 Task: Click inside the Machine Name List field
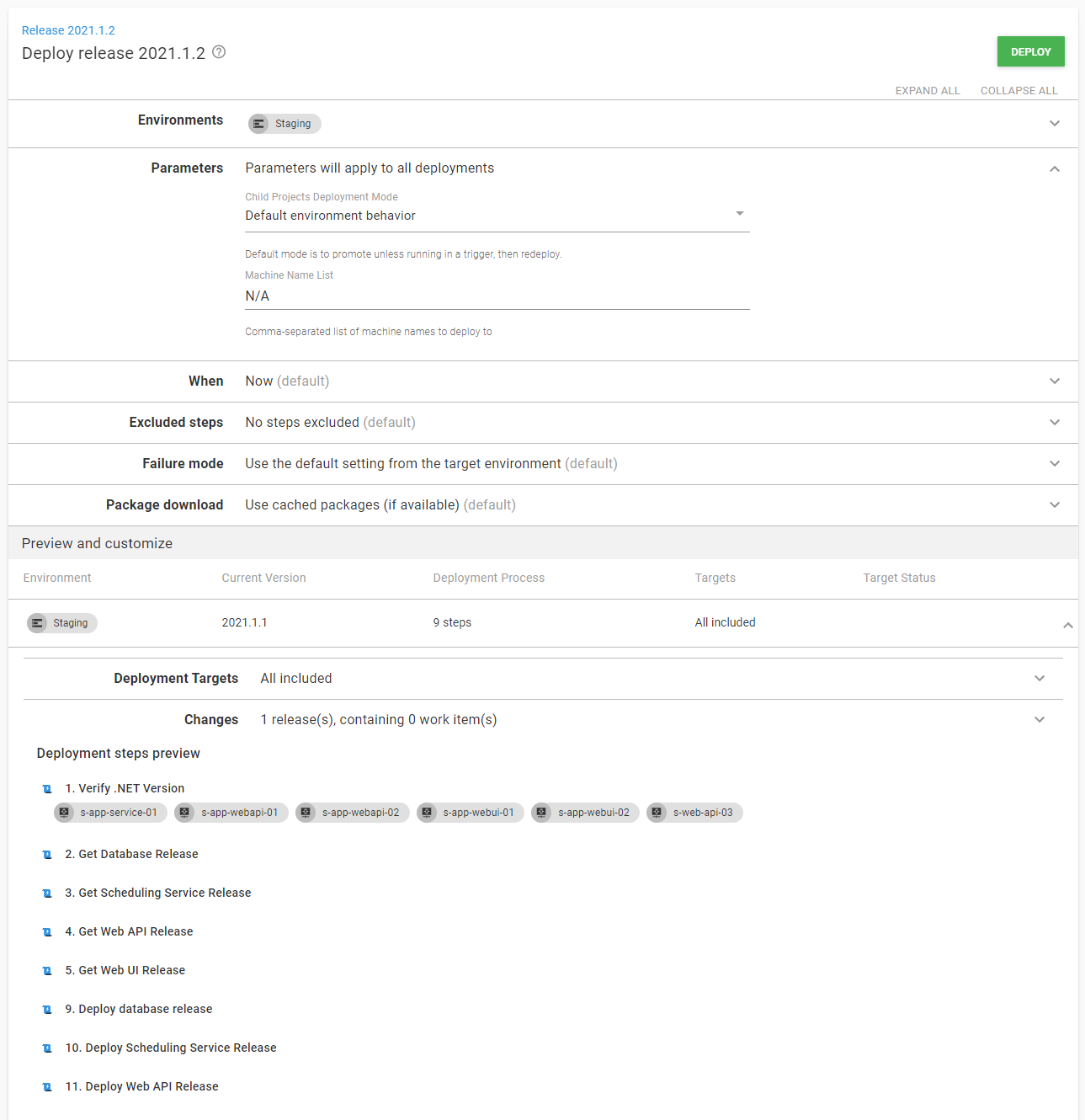point(421,296)
